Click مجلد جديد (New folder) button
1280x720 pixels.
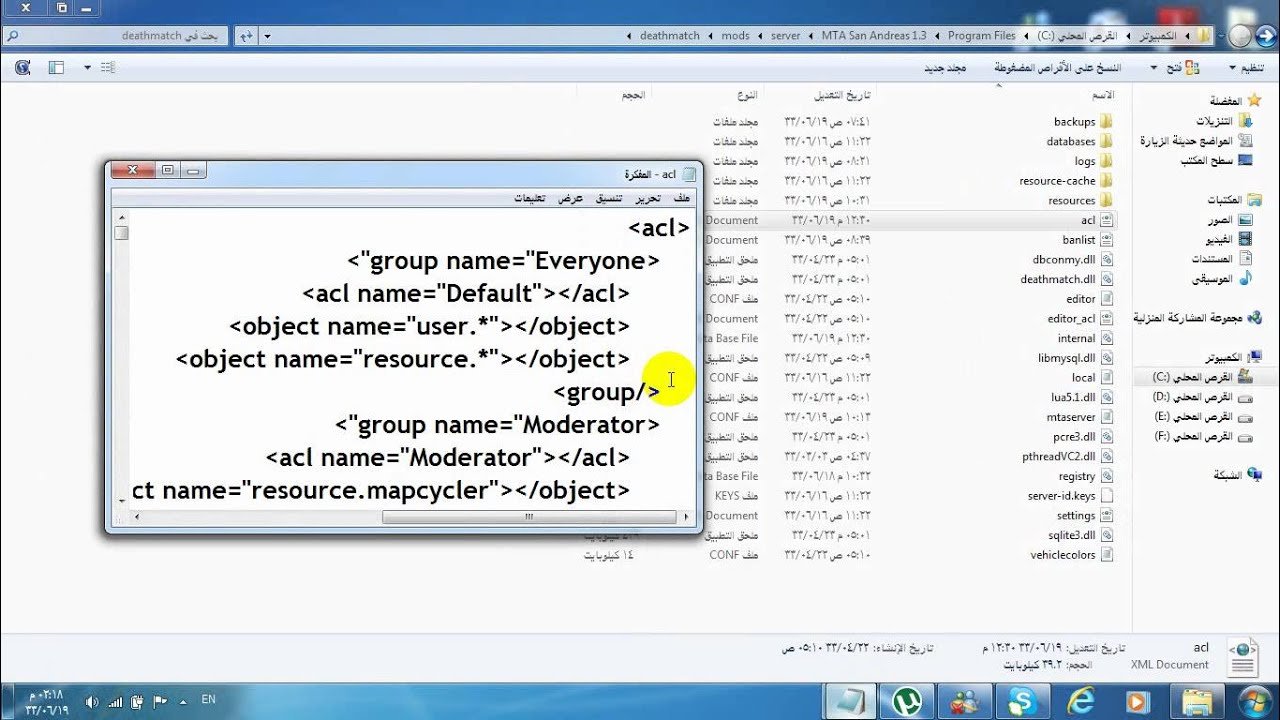click(944, 68)
